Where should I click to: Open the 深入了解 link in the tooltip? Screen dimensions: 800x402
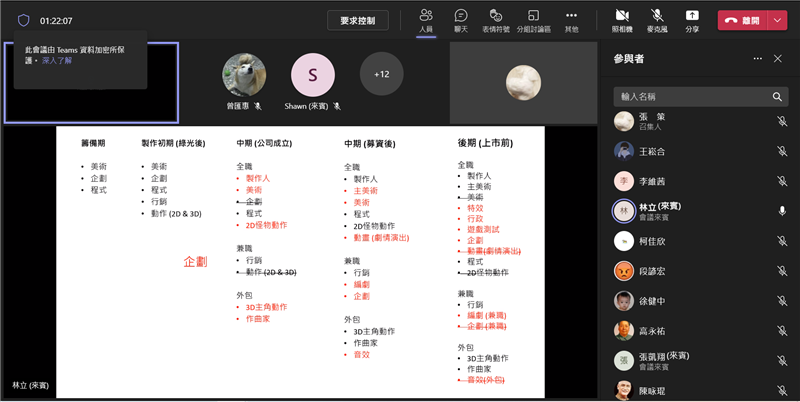(58, 61)
